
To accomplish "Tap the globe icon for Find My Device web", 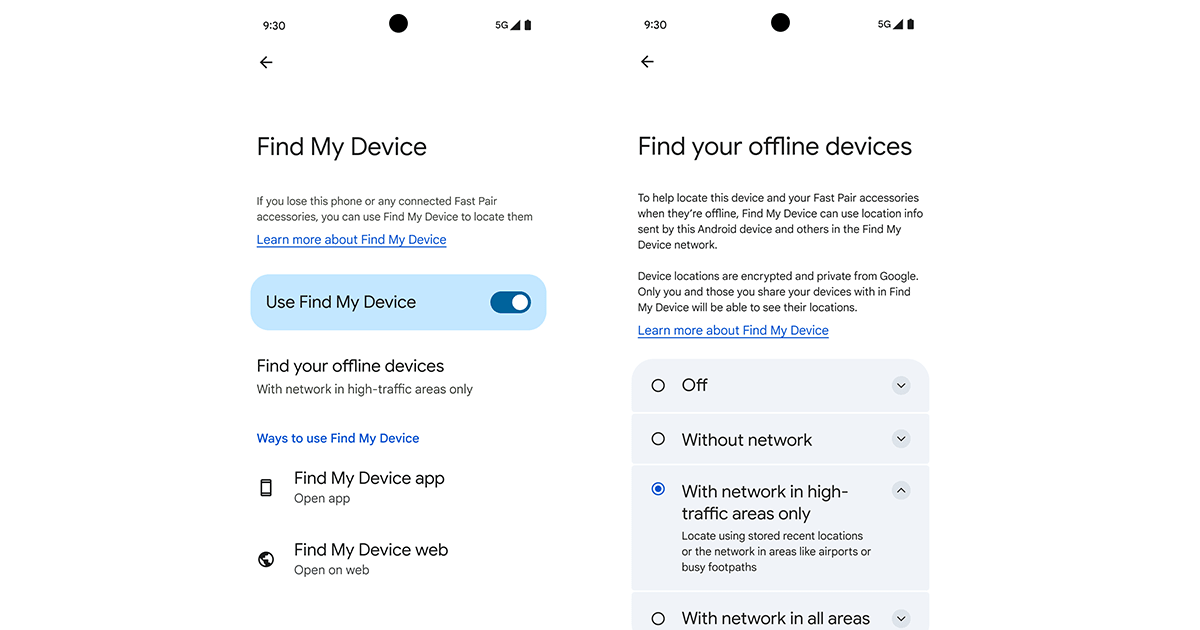I will point(265,559).
